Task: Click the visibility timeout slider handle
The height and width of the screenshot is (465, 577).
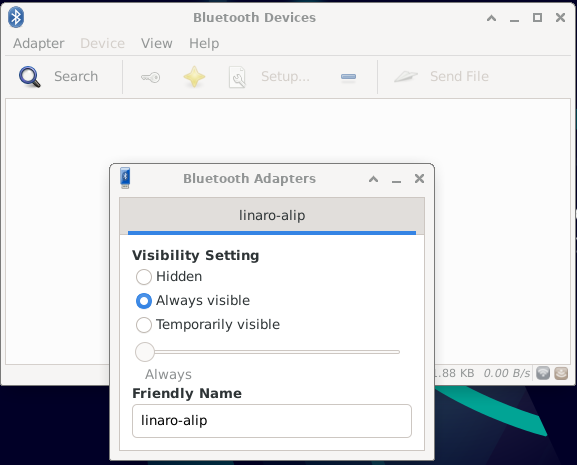Action: point(145,352)
